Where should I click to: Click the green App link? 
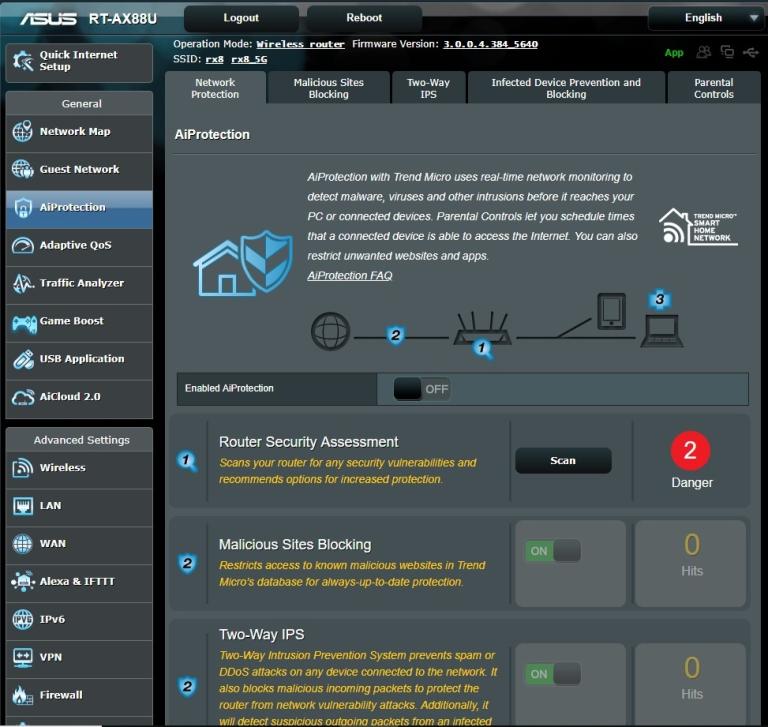click(x=673, y=52)
